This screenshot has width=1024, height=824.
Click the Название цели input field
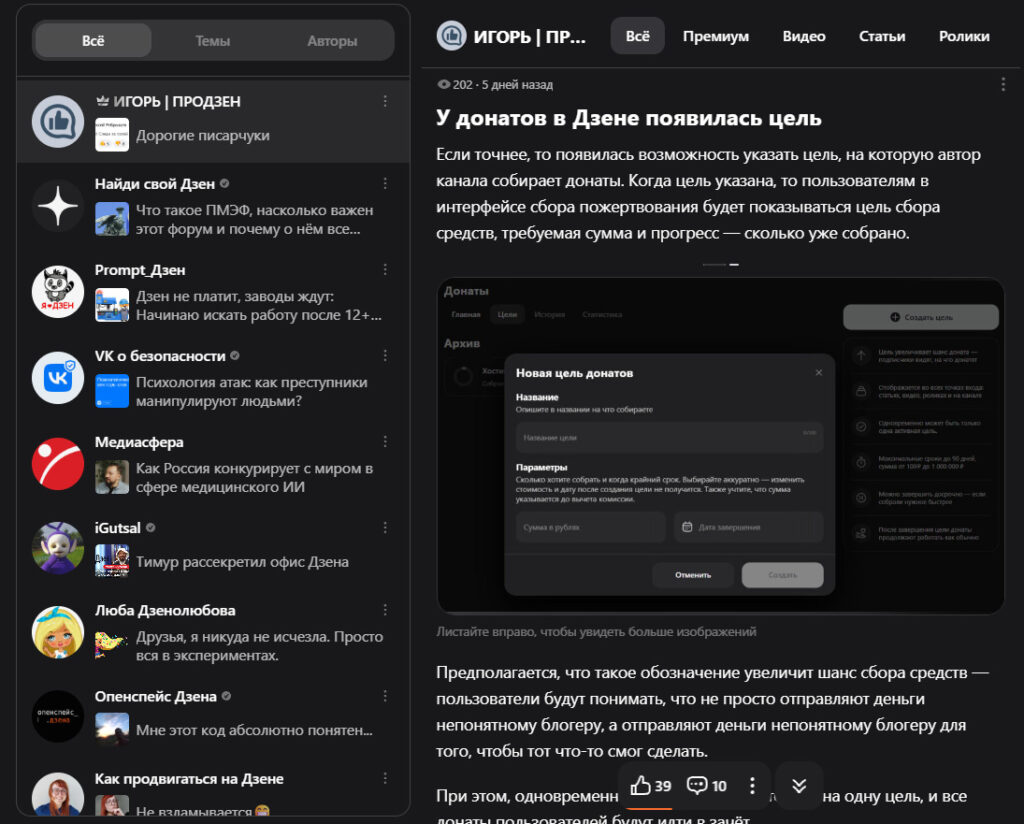[x=669, y=437]
